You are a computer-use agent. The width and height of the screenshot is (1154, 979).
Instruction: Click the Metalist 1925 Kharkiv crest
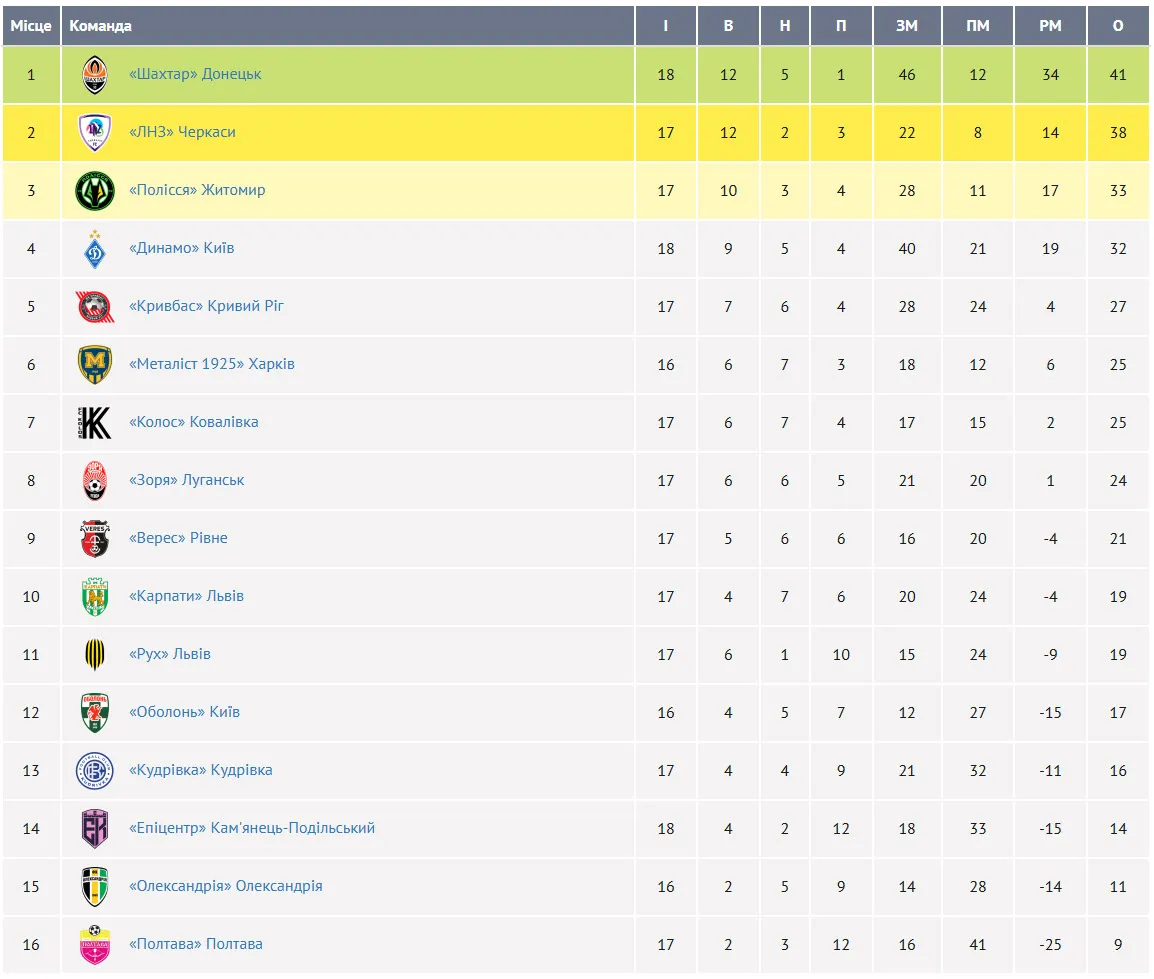(x=95, y=365)
